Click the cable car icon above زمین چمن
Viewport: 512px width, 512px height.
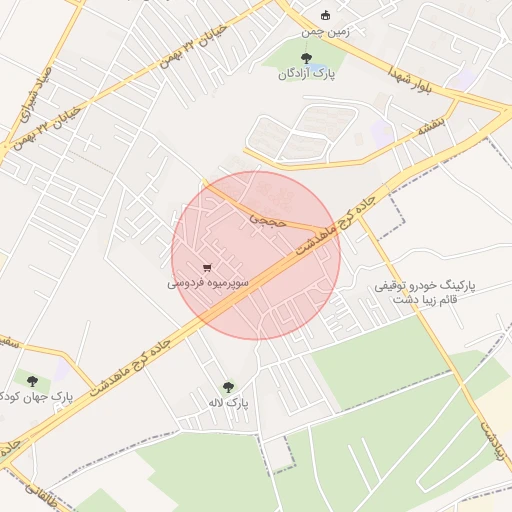[325, 15]
